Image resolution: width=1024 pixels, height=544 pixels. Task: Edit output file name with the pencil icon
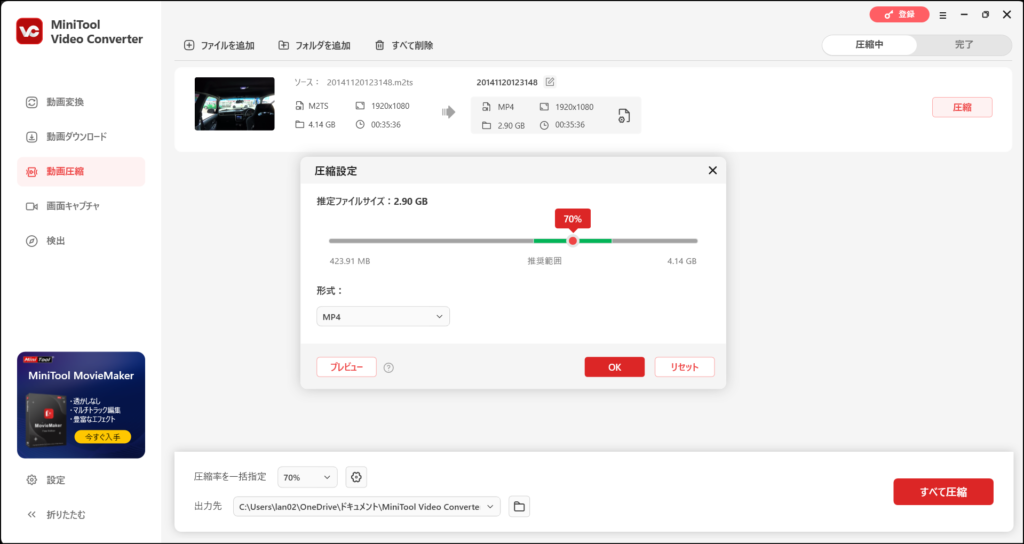click(550, 82)
